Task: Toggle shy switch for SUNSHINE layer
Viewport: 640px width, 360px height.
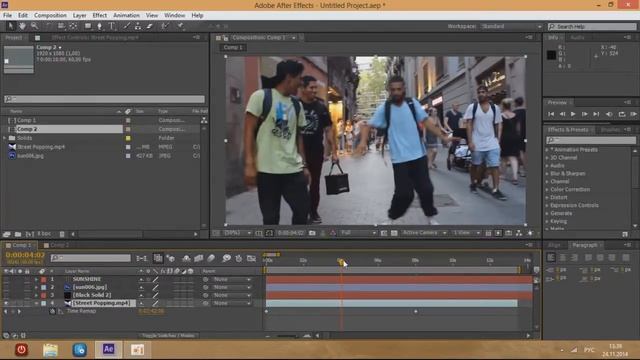Action: [141, 279]
